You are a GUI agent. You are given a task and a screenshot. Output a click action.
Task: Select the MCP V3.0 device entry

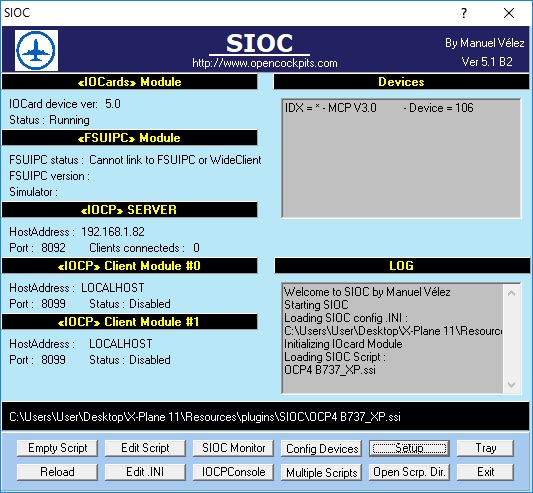(x=379, y=108)
